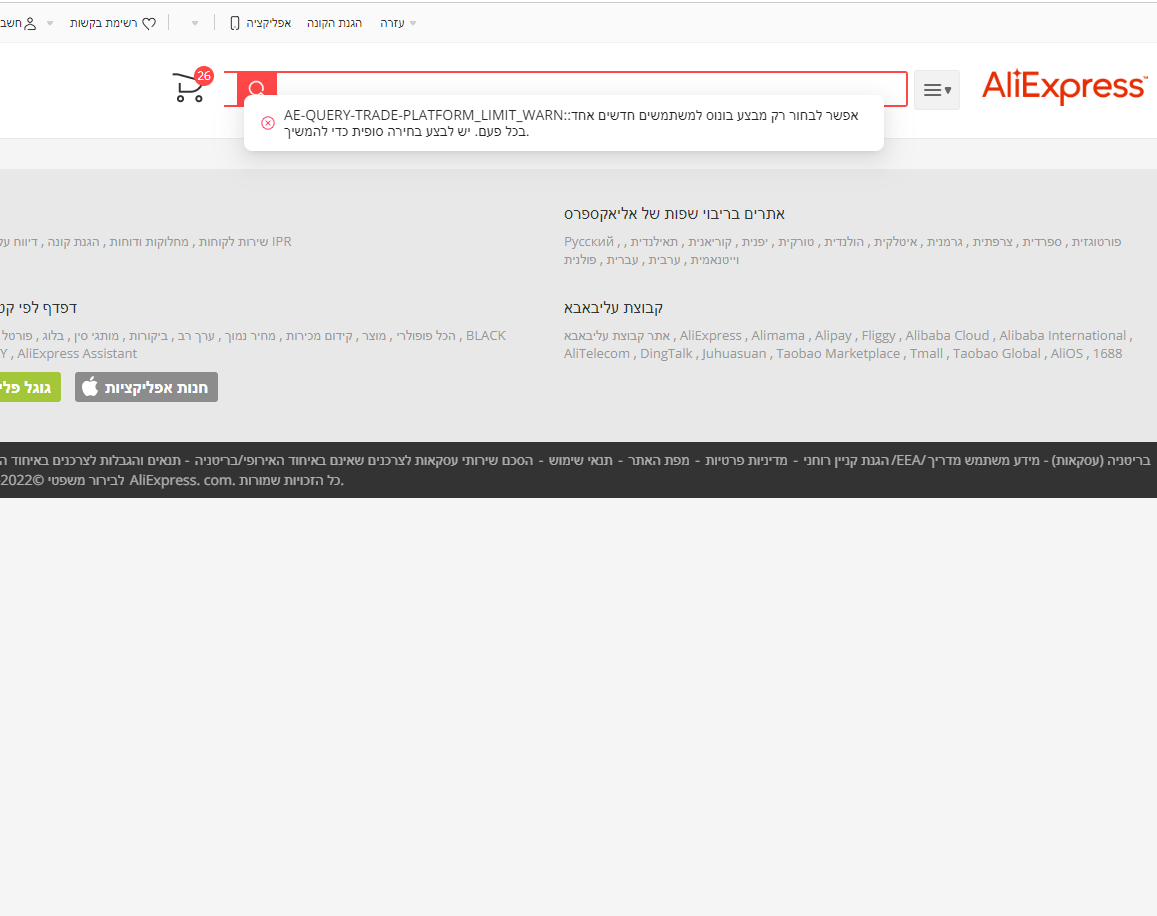Open the פולנית language site link
Viewport: 1157px width, 916px height.
[x=580, y=260]
